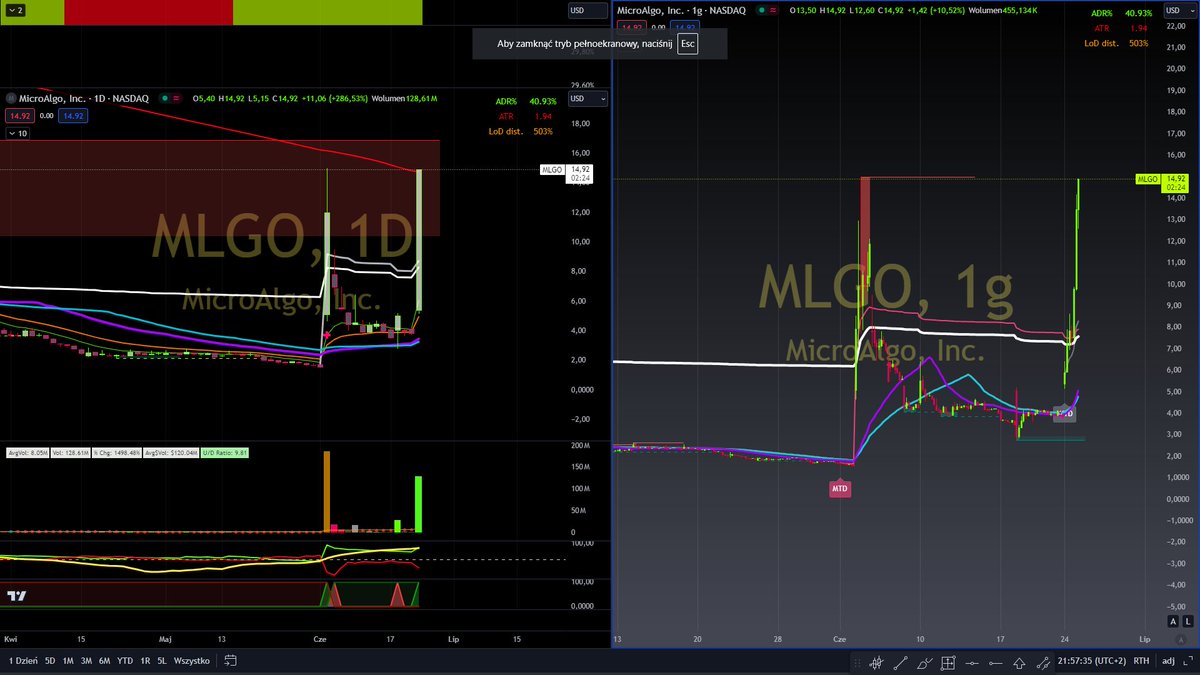Select the parallel channel drawing tool

pos(1044,662)
